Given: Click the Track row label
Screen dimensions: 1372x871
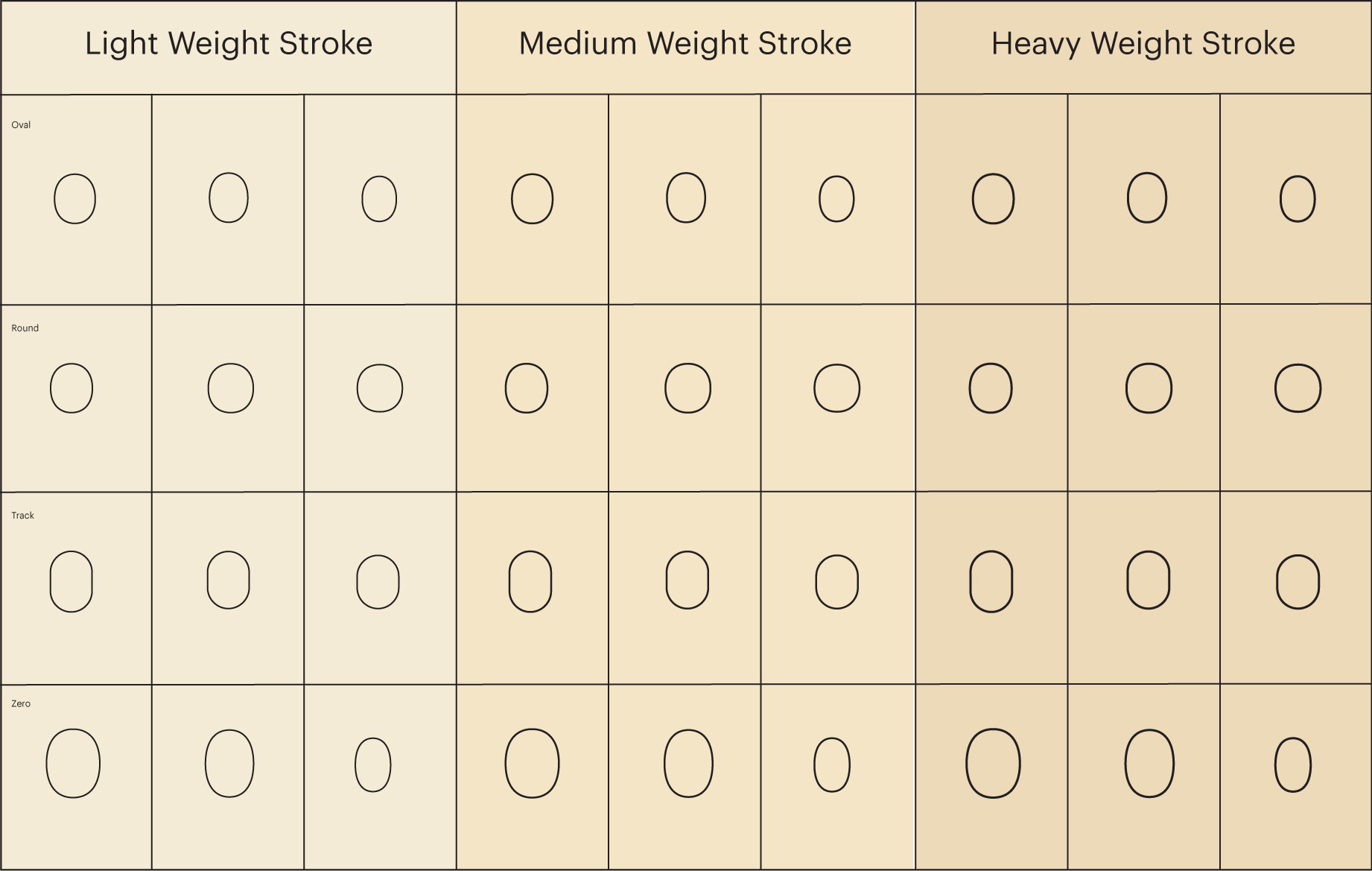Looking at the screenshot, I should [23, 516].
